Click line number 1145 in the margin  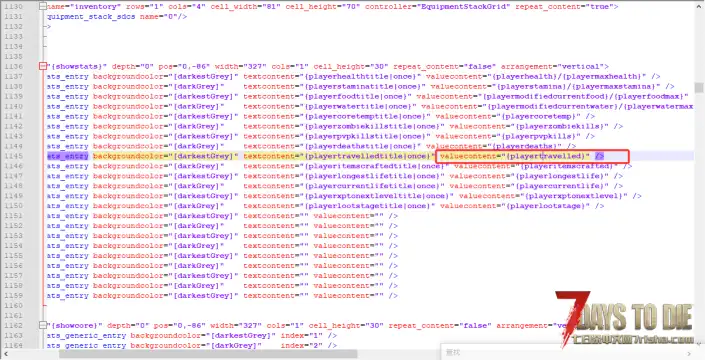click(x=13, y=156)
